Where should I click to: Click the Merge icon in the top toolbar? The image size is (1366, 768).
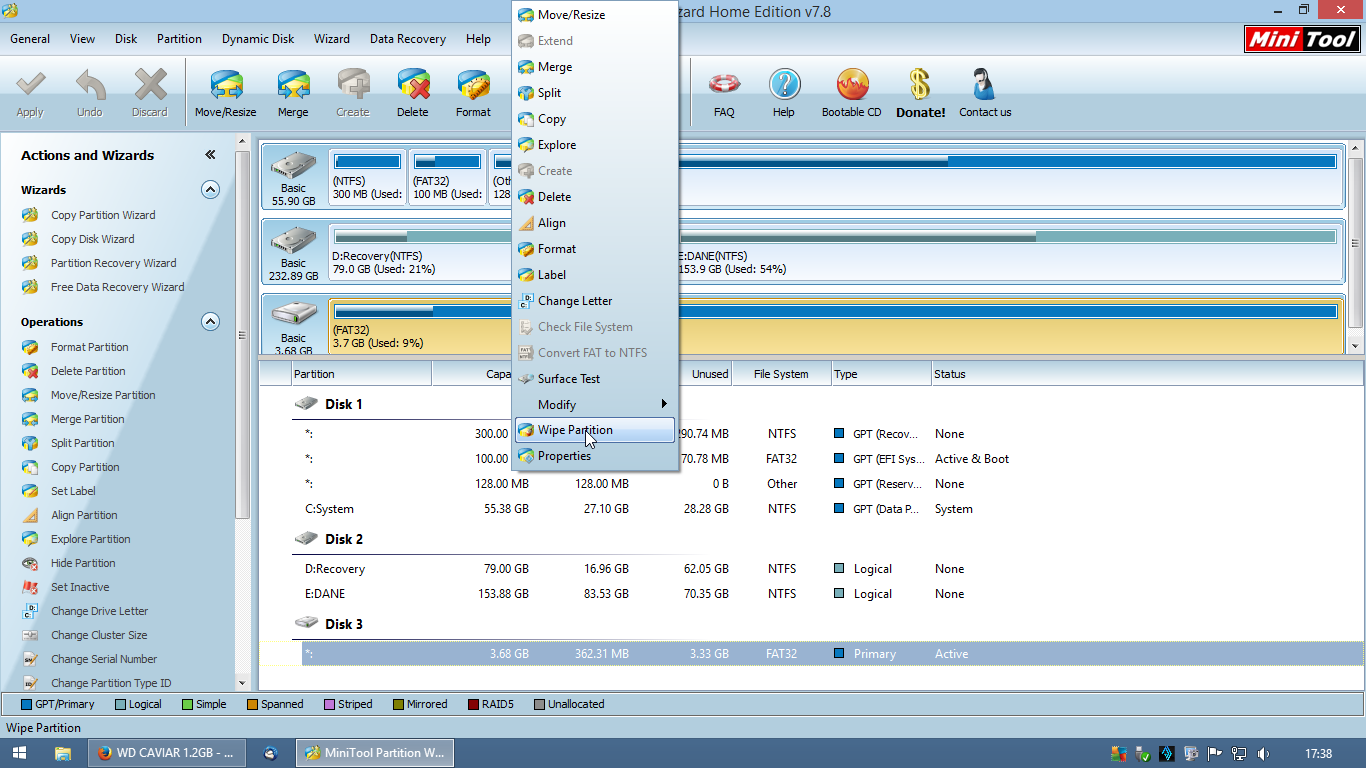293,93
